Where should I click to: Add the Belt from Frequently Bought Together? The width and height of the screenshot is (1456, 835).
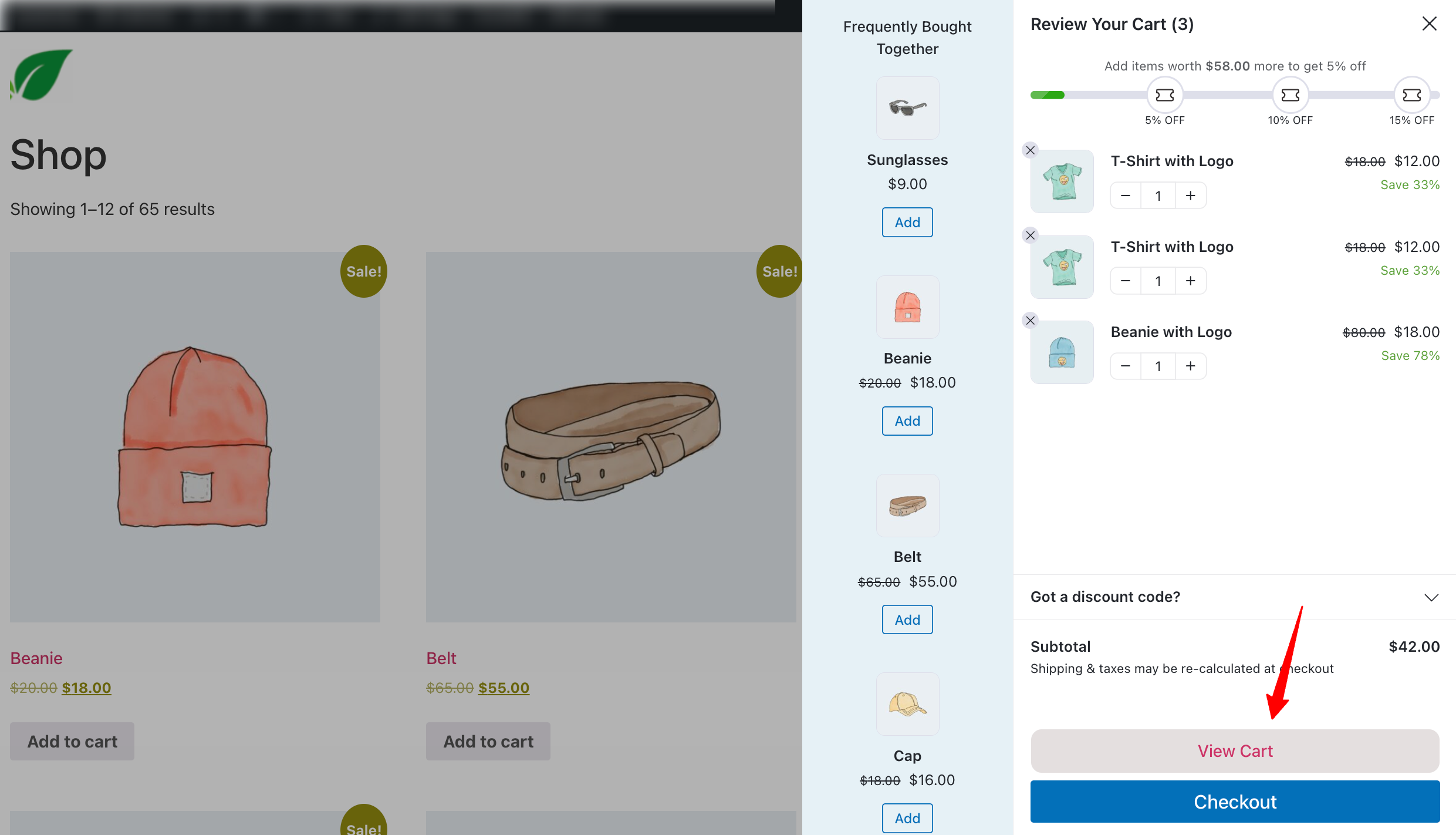(x=907, y=619)
